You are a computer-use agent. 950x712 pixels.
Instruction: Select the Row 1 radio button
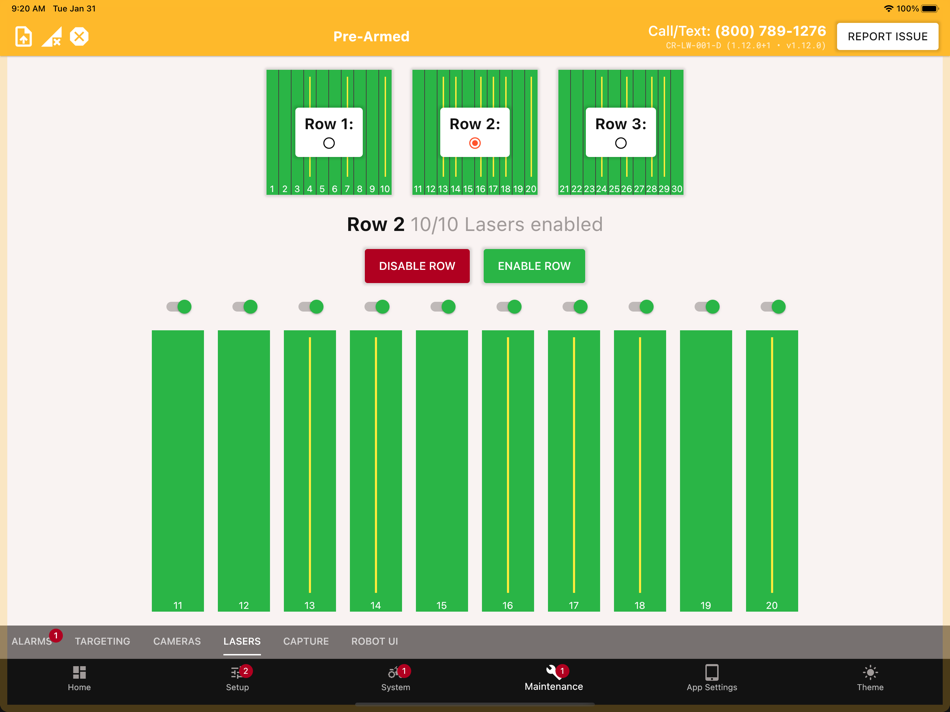pos(329,143)
